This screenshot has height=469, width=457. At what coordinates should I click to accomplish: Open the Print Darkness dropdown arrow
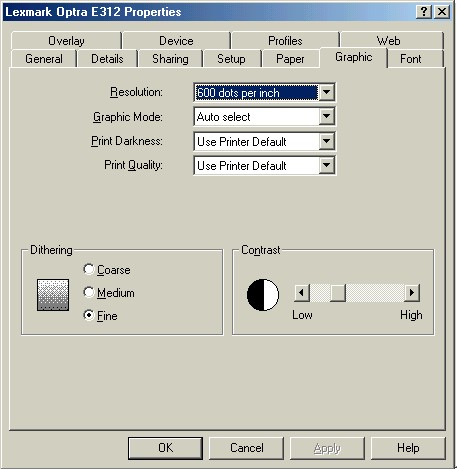[x=327, y=141]
